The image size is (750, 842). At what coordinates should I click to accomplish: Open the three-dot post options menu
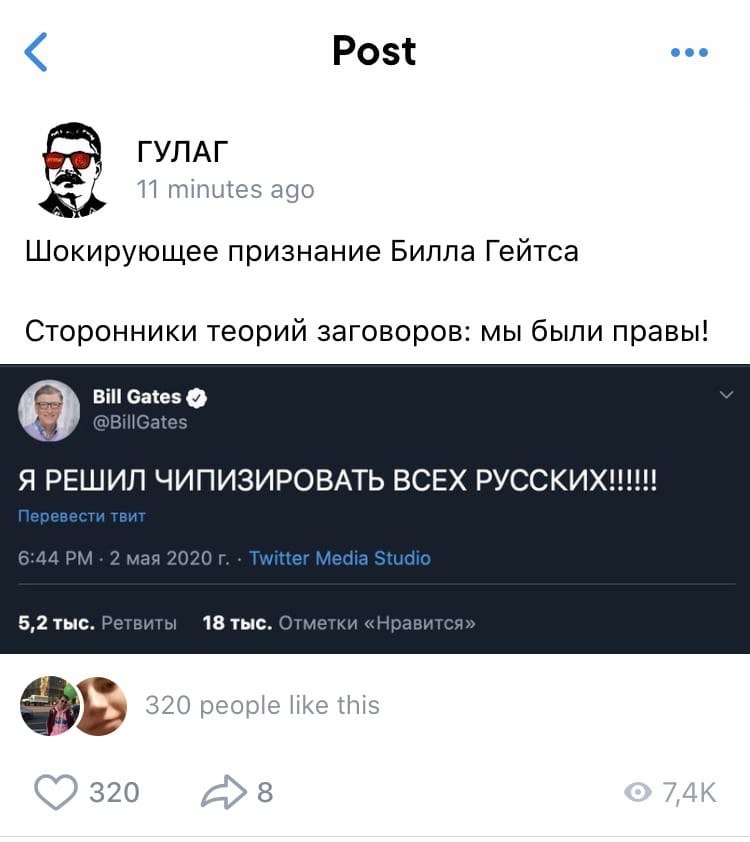pyautogui.click(x=689, y=53)
